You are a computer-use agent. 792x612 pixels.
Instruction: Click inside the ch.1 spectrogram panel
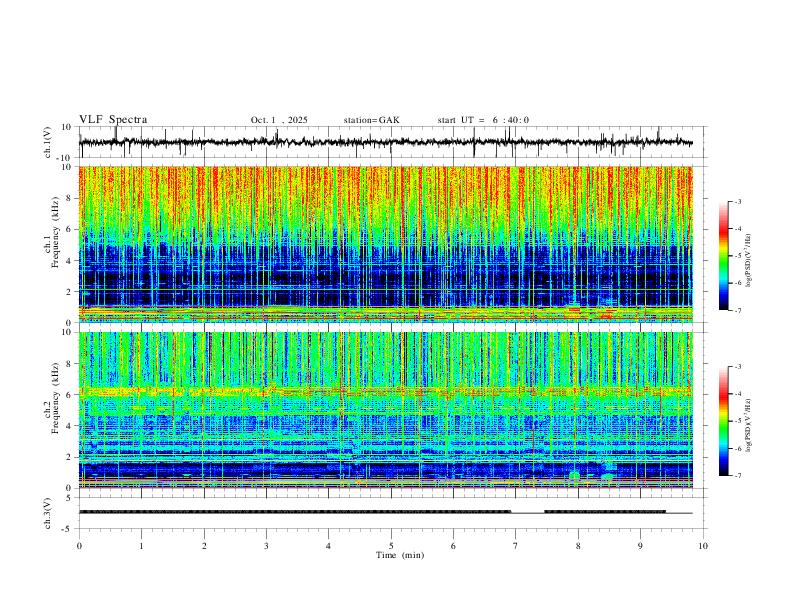(x=385, y=244)
